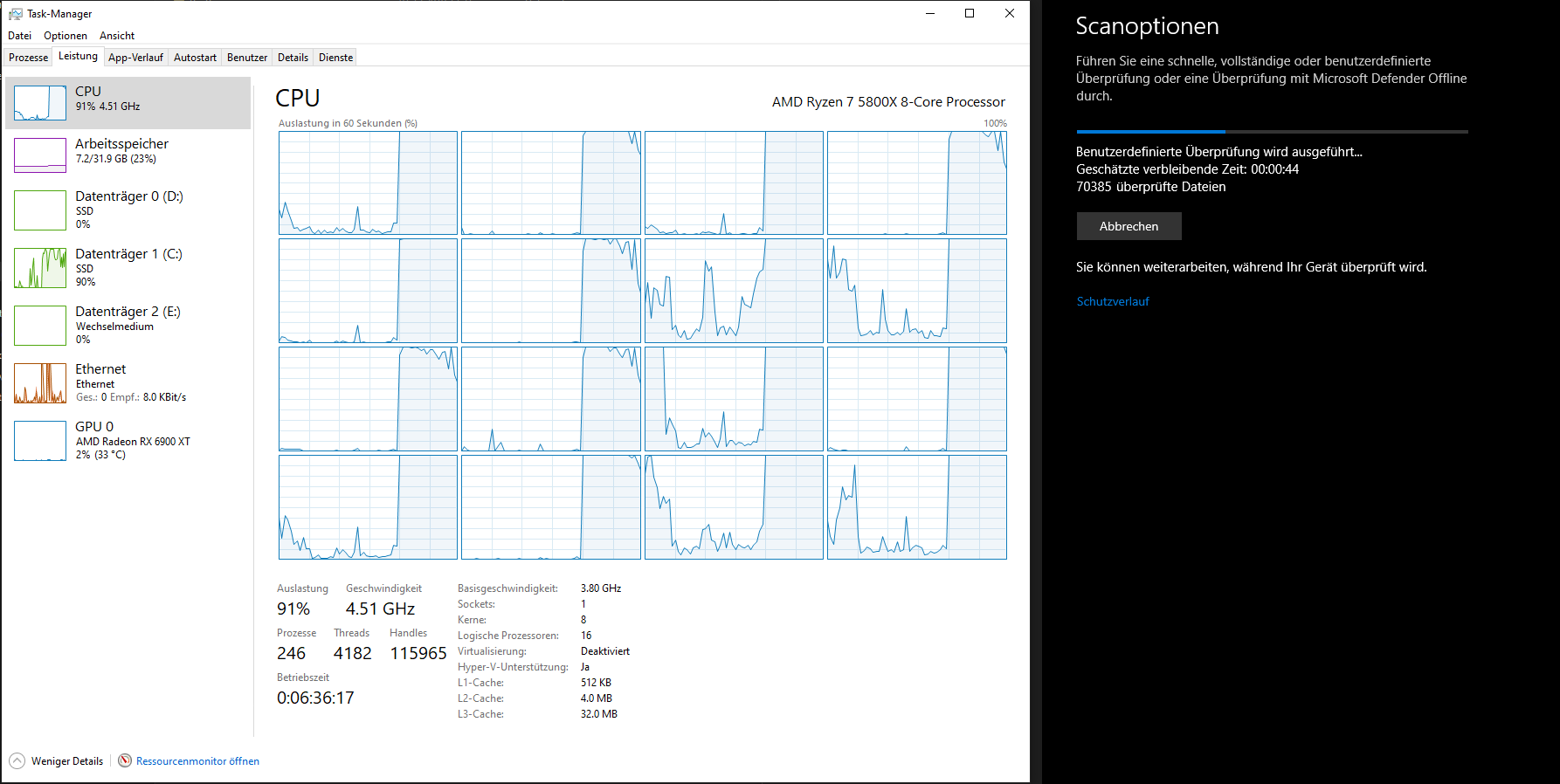Open the Ressourcenmonitor öffnen link
This screenshot has height=784, width=1560.
click(197, 761)
